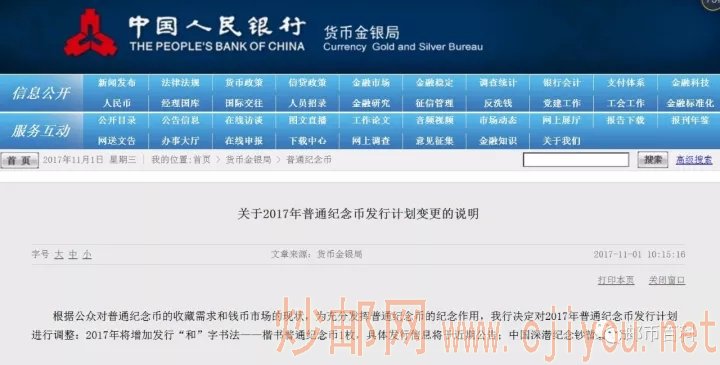Click the 搜索 search button

(x=652, y=160)
